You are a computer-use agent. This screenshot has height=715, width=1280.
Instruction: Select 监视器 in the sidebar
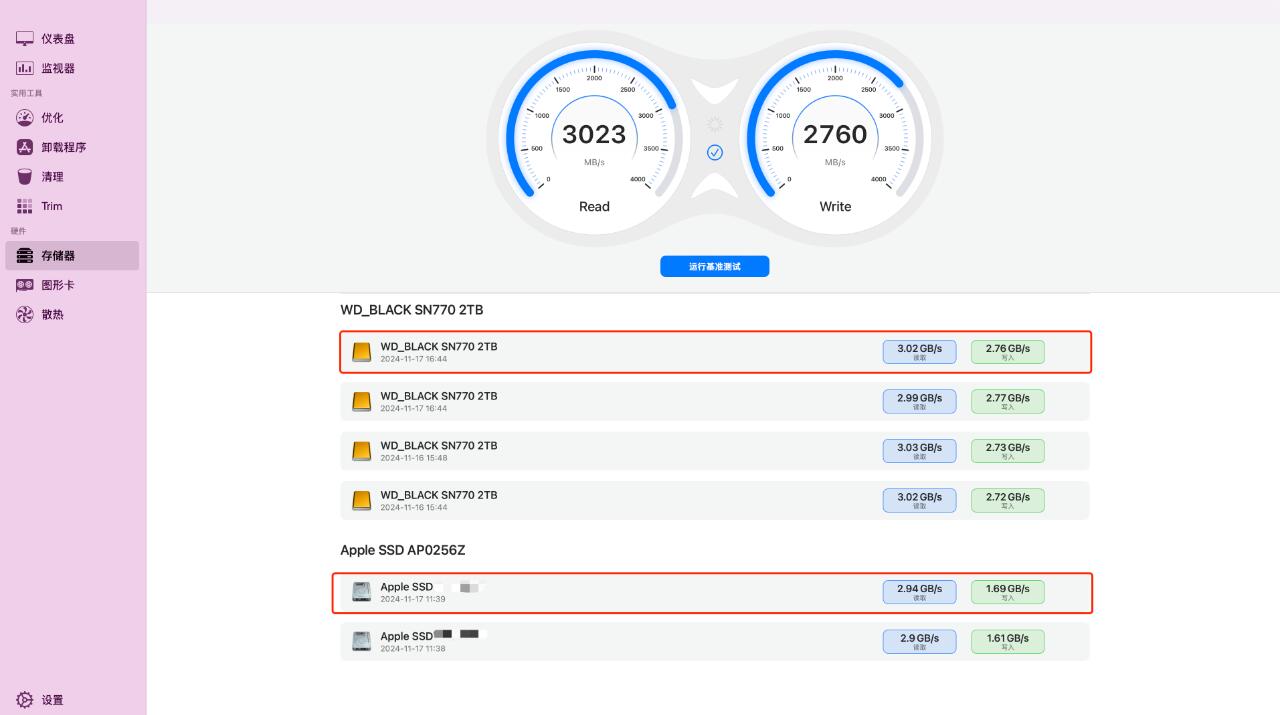click(72, 68)
